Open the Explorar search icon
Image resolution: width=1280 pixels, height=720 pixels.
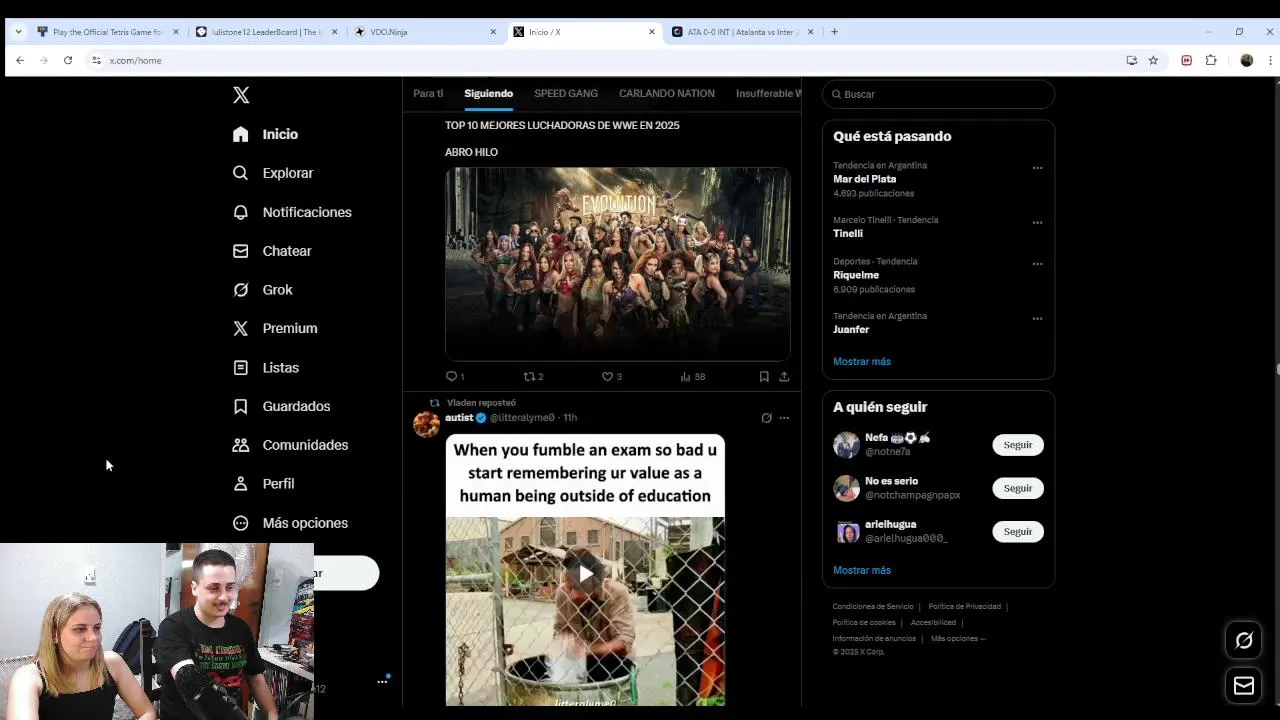(x=240, y=173)
